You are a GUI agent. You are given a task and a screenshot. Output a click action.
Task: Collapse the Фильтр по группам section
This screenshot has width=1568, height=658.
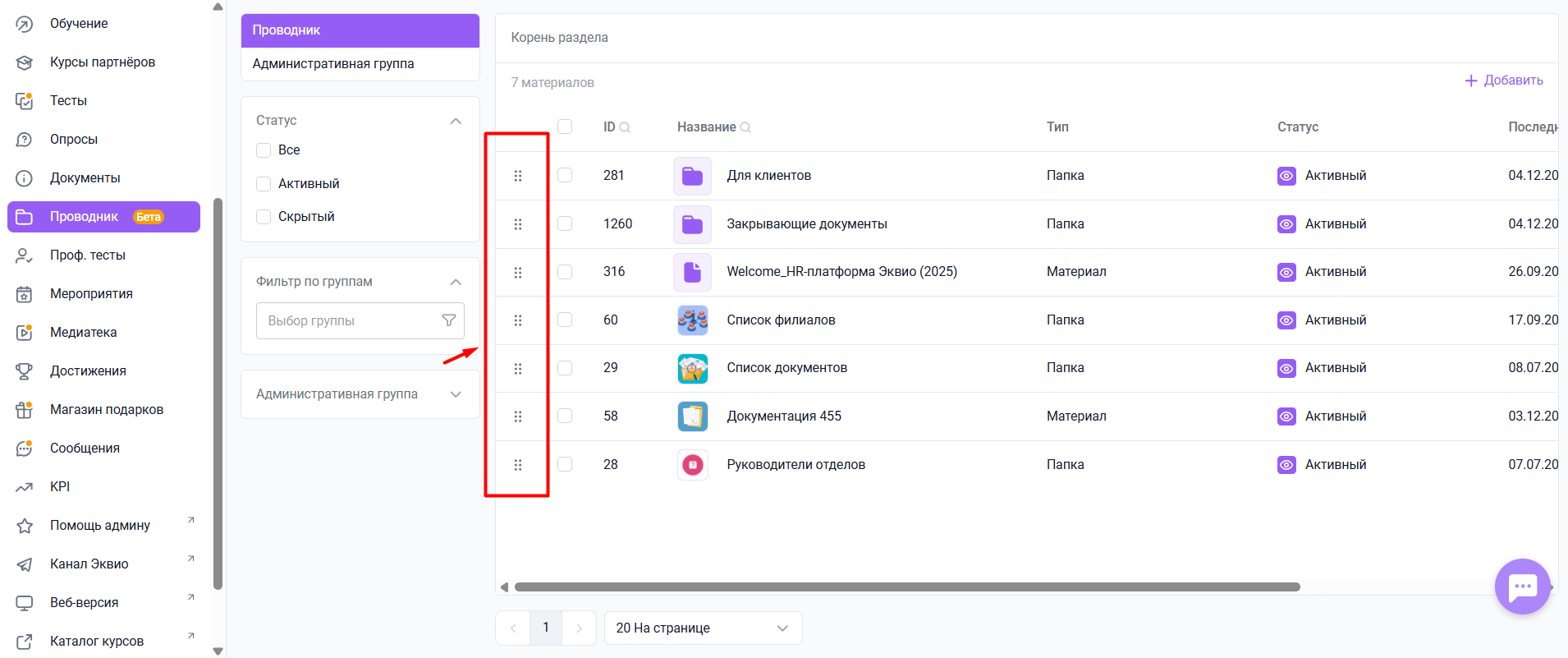click(456, 282)
